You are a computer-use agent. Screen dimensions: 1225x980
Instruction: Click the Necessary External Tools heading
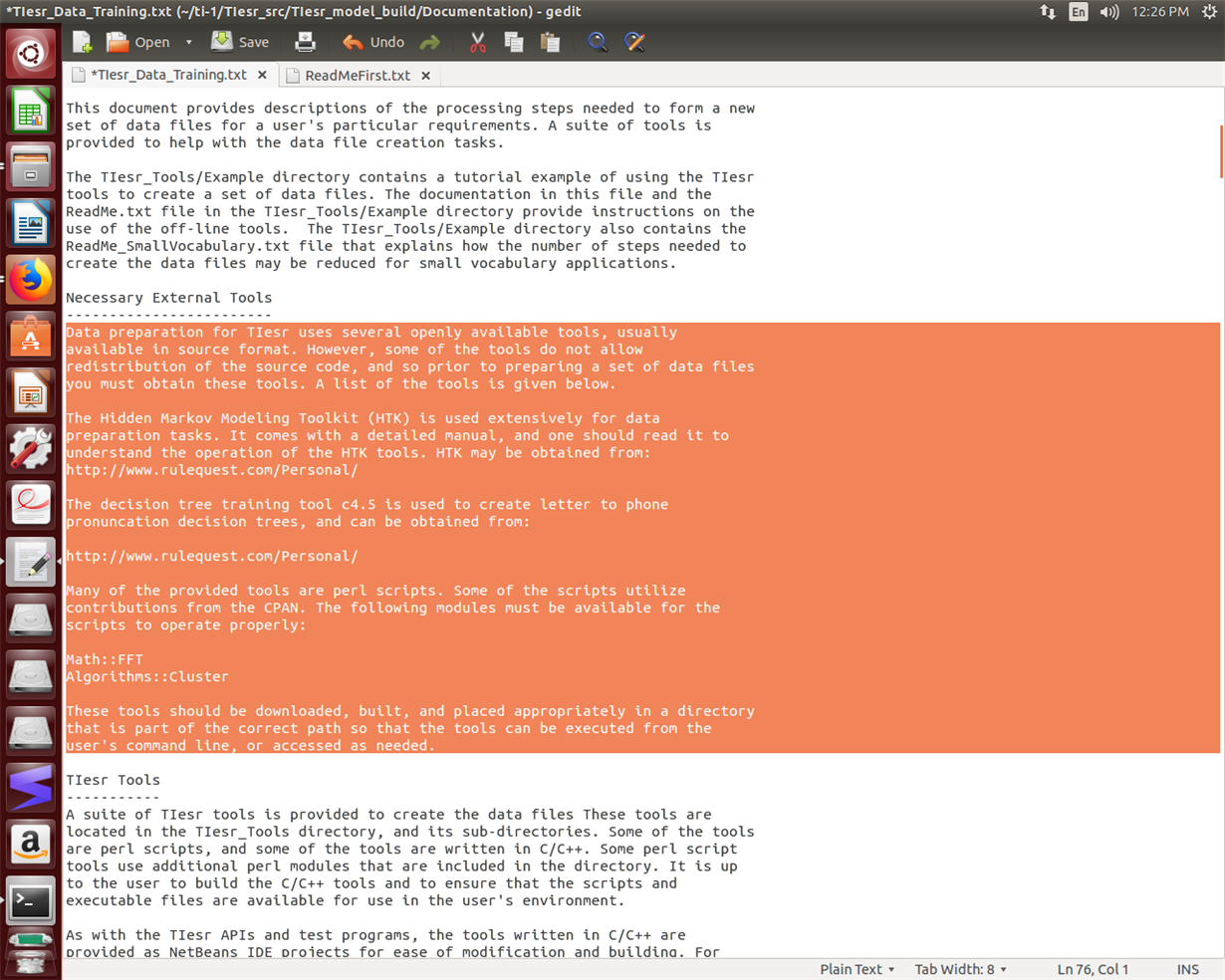point(168,298)
